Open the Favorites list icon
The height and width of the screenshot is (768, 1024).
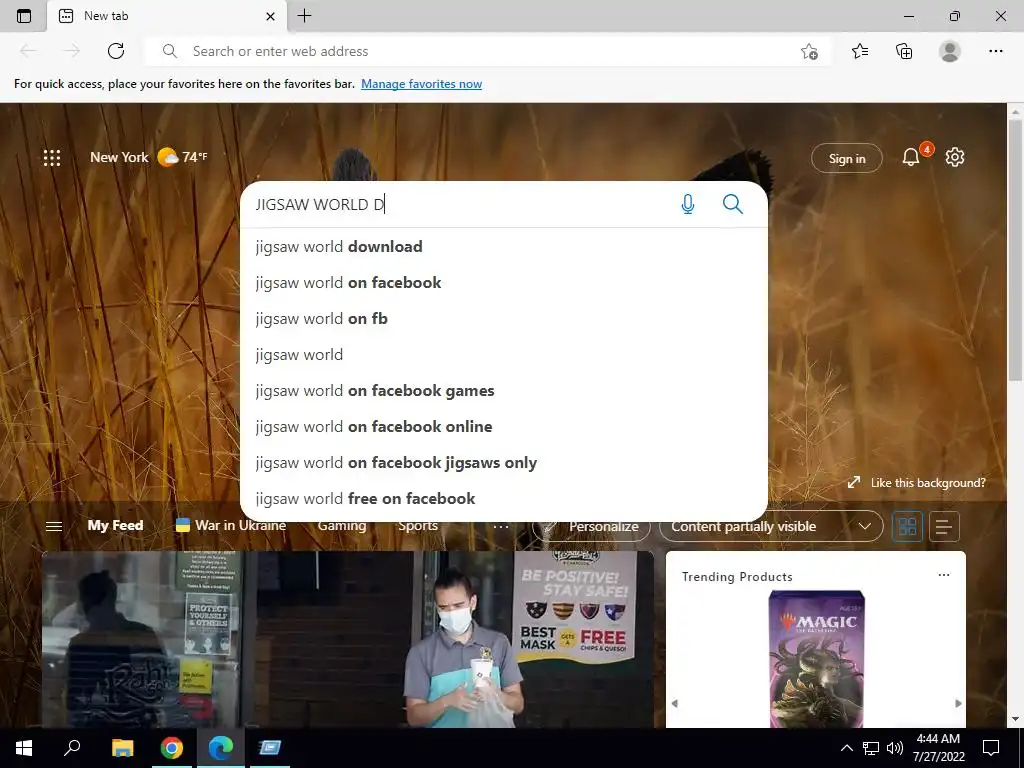pyautogui.click(x=860, y=51)
